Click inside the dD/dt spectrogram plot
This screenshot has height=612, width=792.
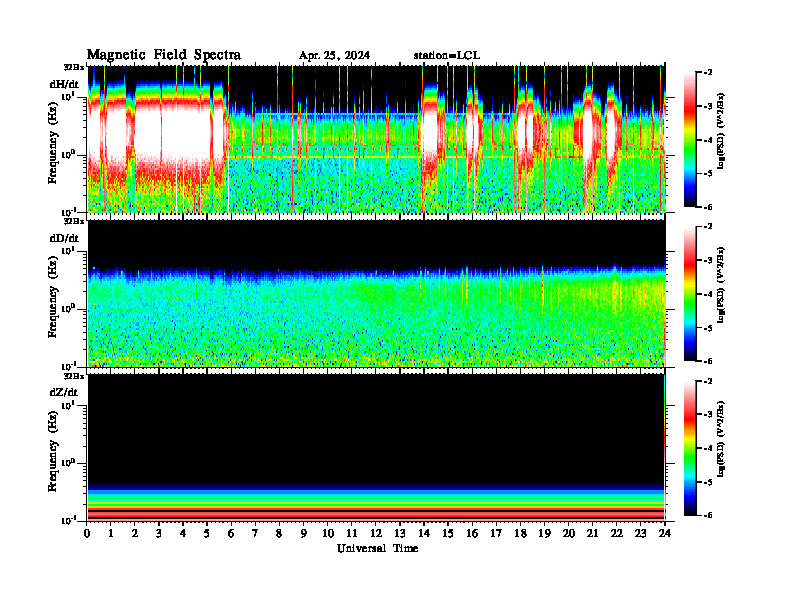(376, 293)
